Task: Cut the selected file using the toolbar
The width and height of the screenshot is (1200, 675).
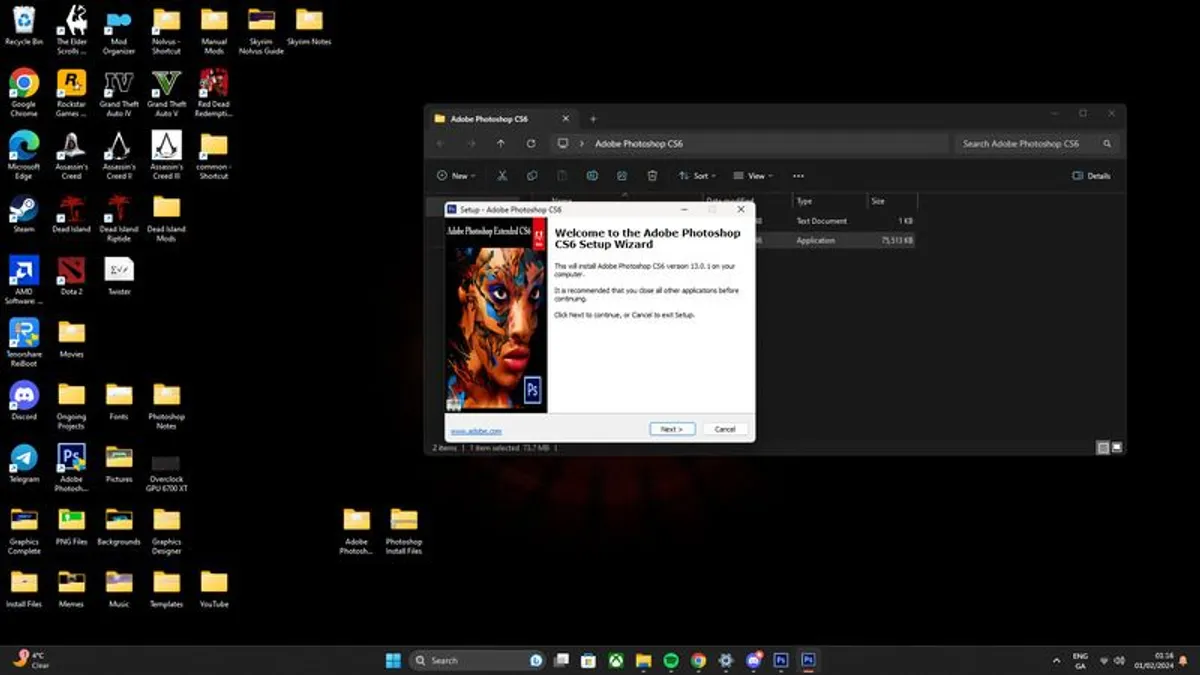Action: coord(503,175)
